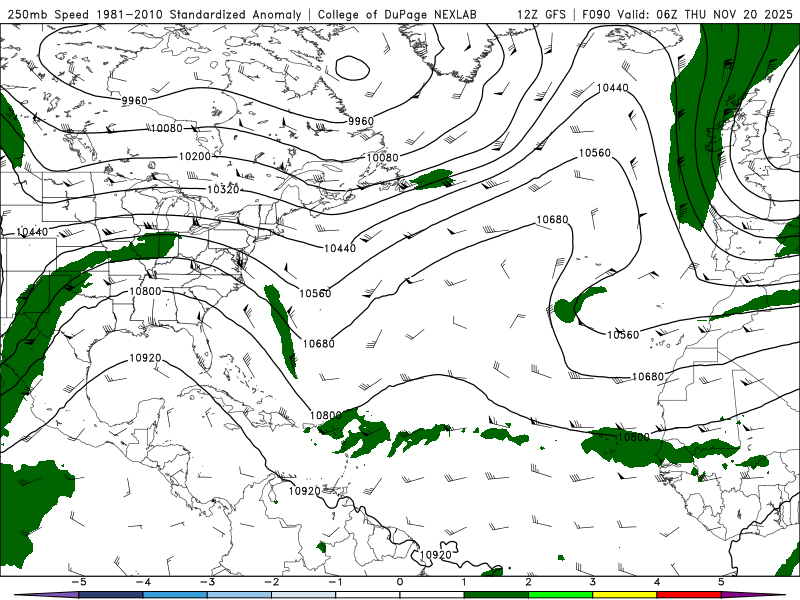This screenshot has width=800, height=600.
Task: Click the closed circular contour over Baffin Bay
Action: pos(352,68)
